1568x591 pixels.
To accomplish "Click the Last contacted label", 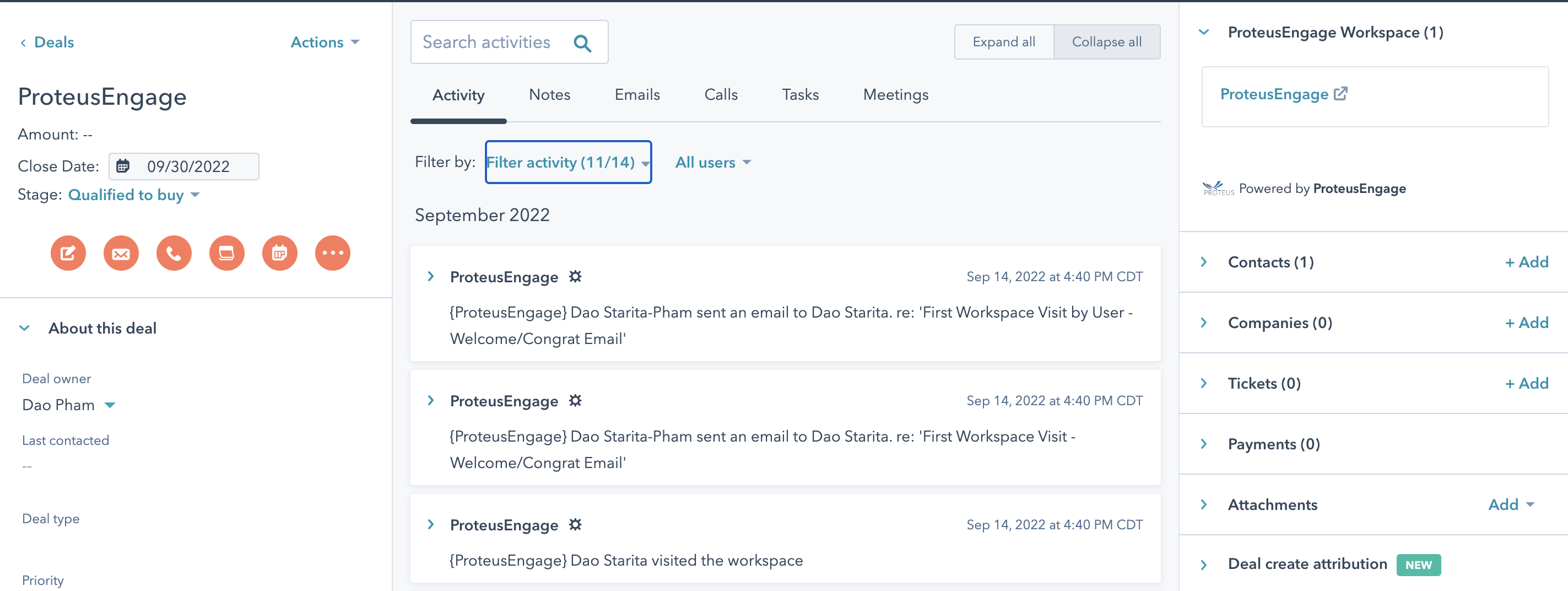I will click(66, 440).
